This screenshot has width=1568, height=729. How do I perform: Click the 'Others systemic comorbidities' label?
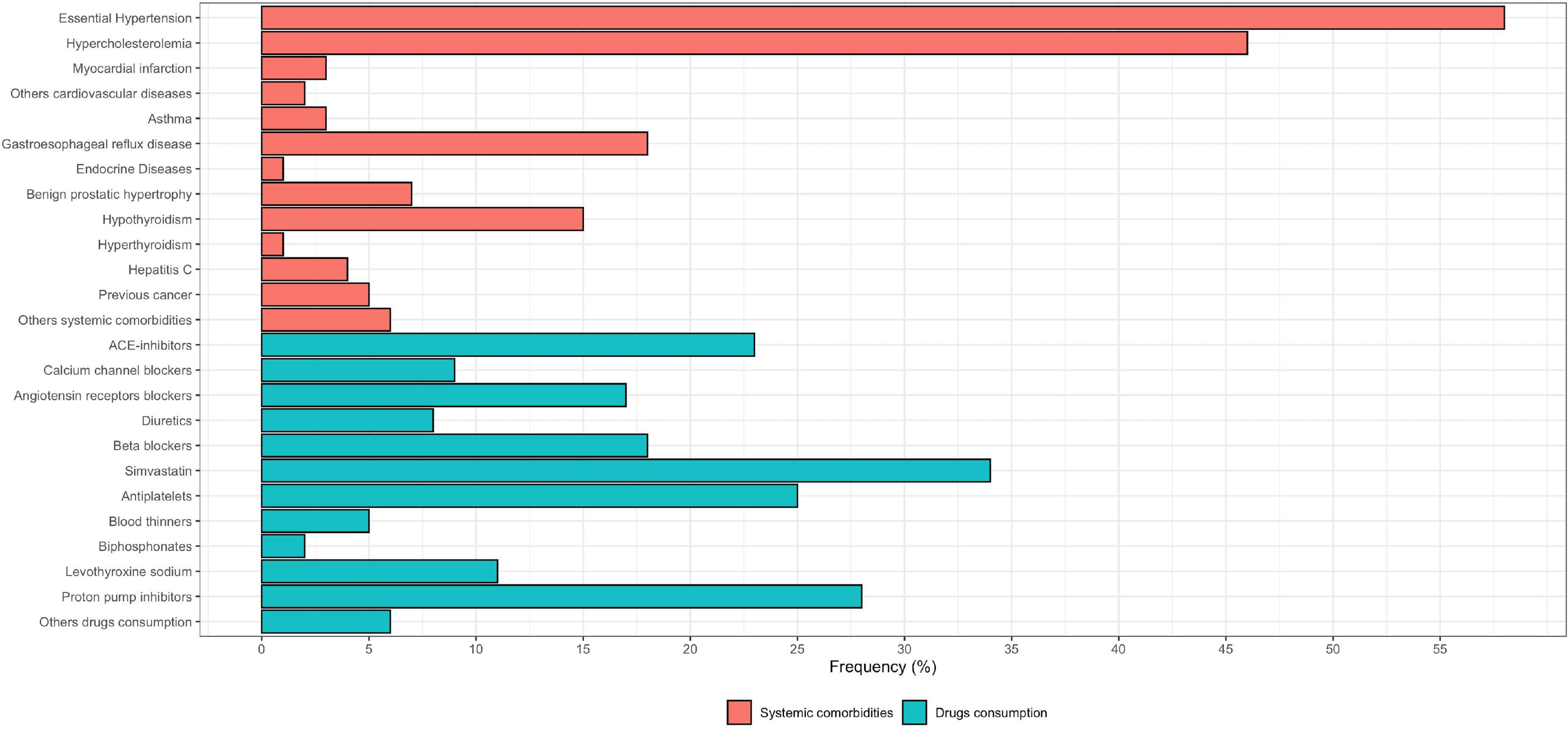click(105, 320)
